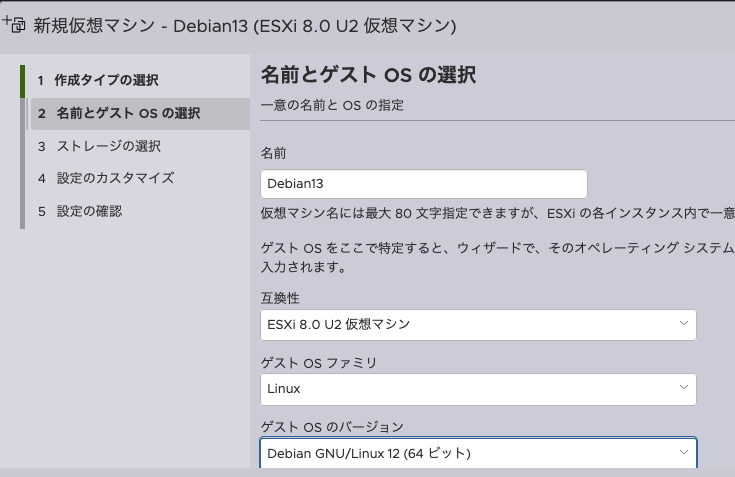
Task: Click the 互換性 label above compatibility dropdown
Action: click(280, 298)
